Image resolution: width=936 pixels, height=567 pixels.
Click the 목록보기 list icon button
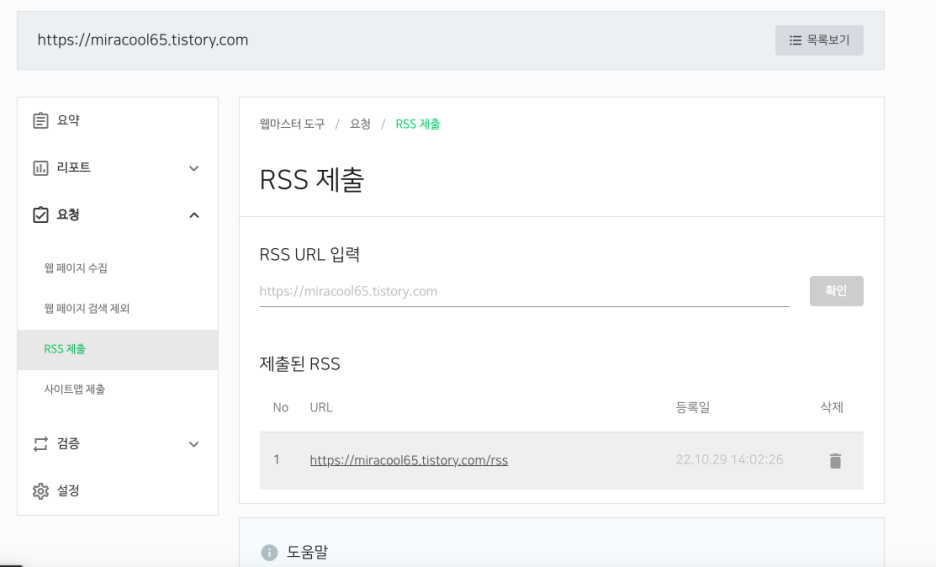(819, 40)
